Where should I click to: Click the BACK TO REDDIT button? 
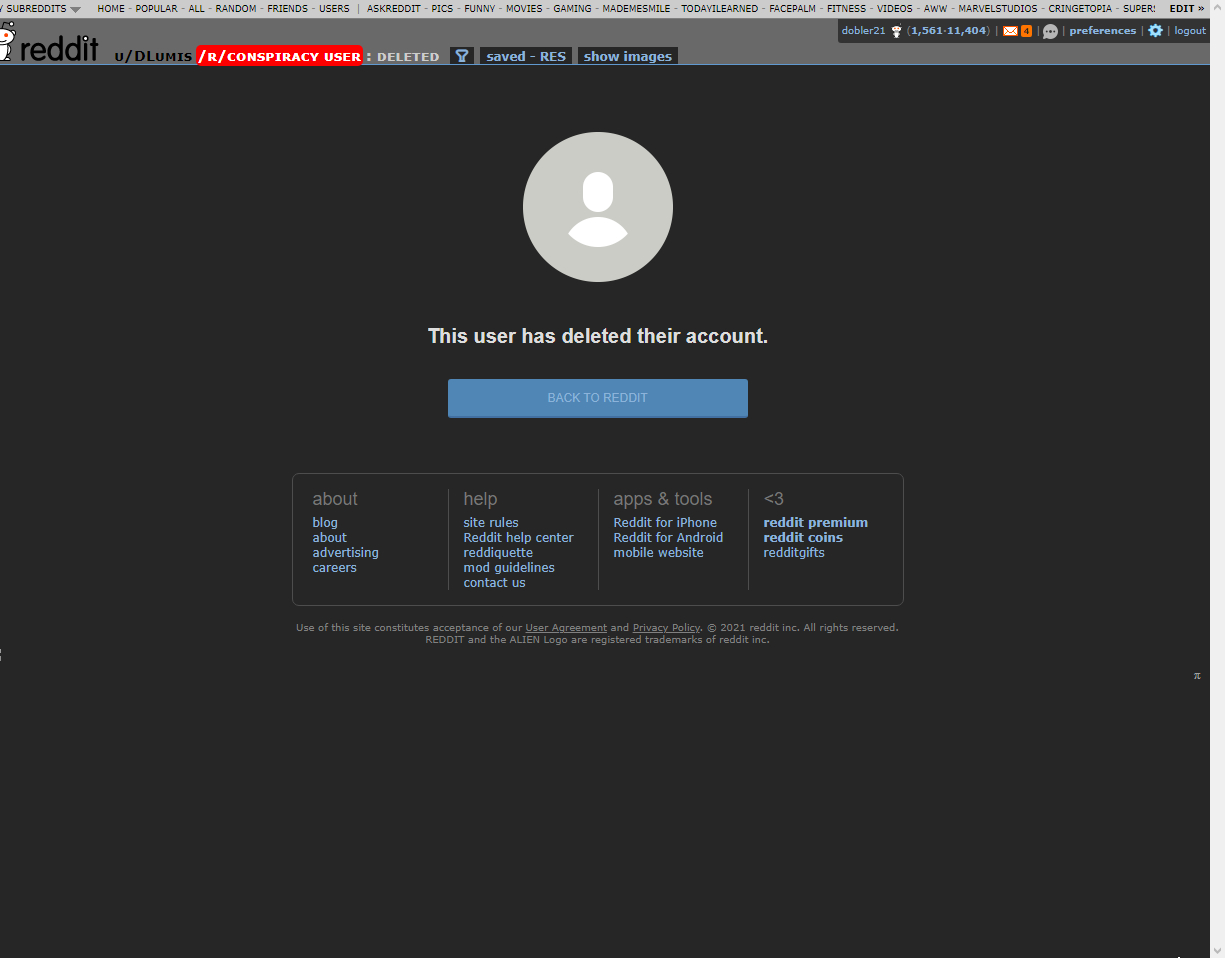tap(598, 398)
